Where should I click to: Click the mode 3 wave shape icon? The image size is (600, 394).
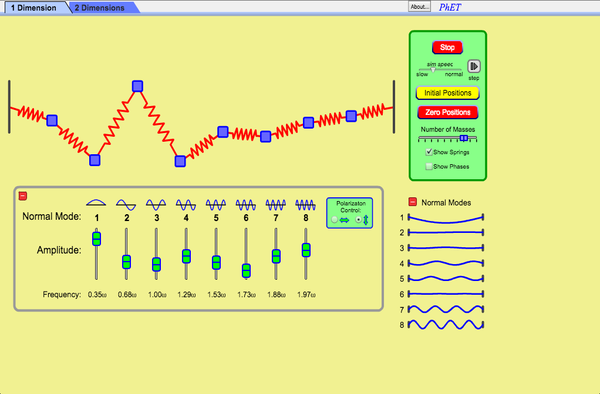coord(156,205)
